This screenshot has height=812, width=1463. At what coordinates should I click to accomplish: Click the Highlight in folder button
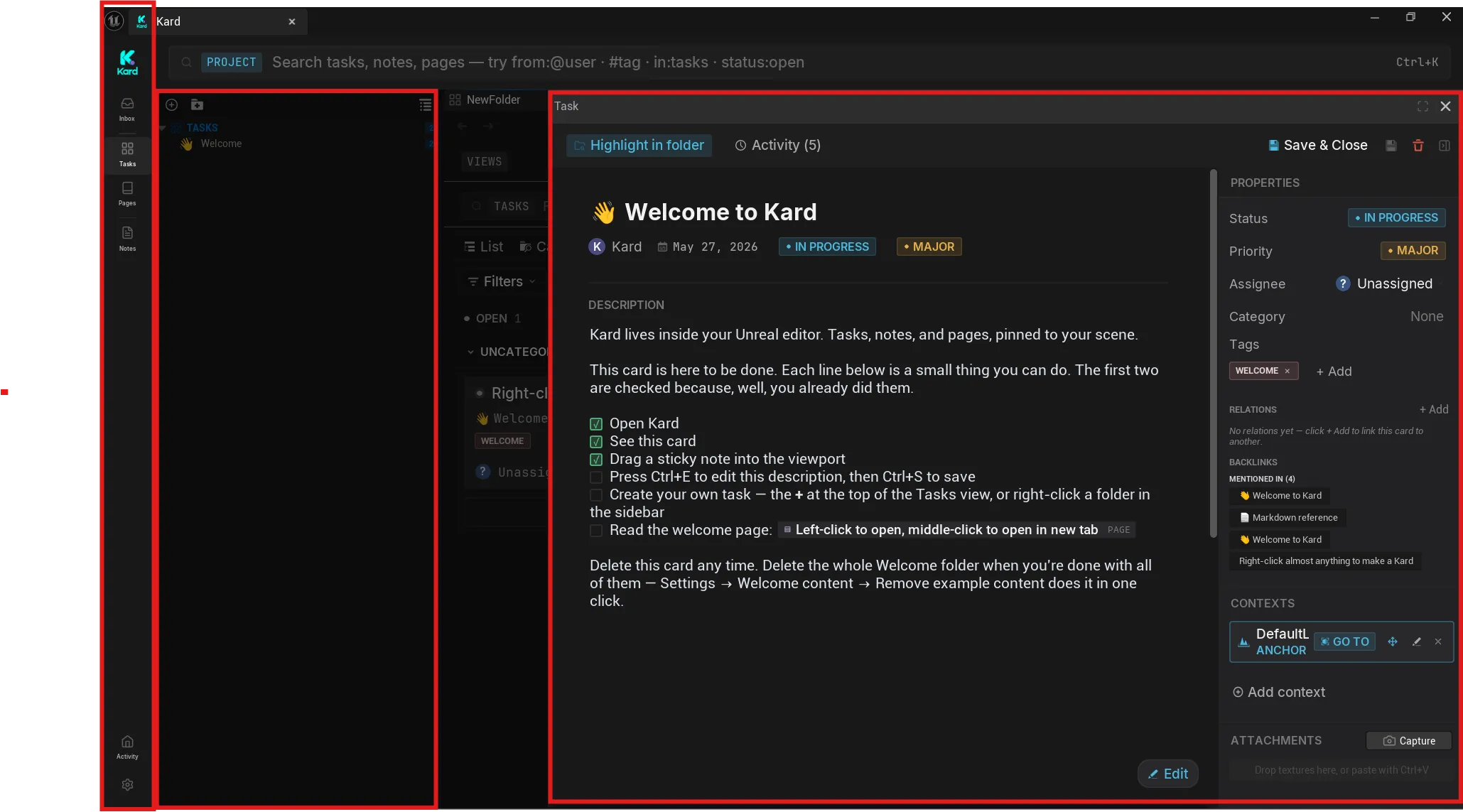[639, 146]
